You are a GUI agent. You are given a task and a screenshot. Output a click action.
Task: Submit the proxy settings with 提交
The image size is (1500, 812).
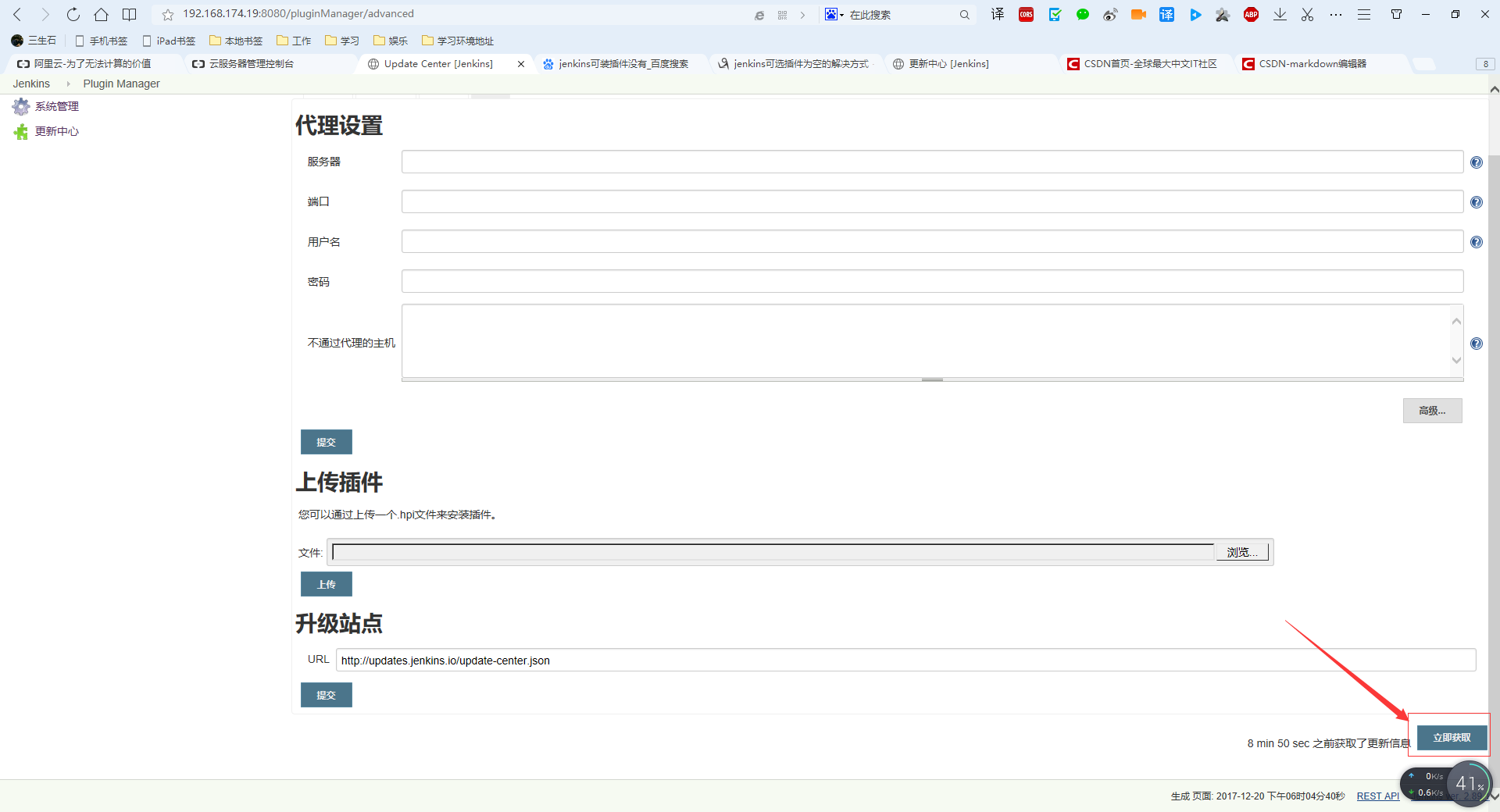click(327, 442)
